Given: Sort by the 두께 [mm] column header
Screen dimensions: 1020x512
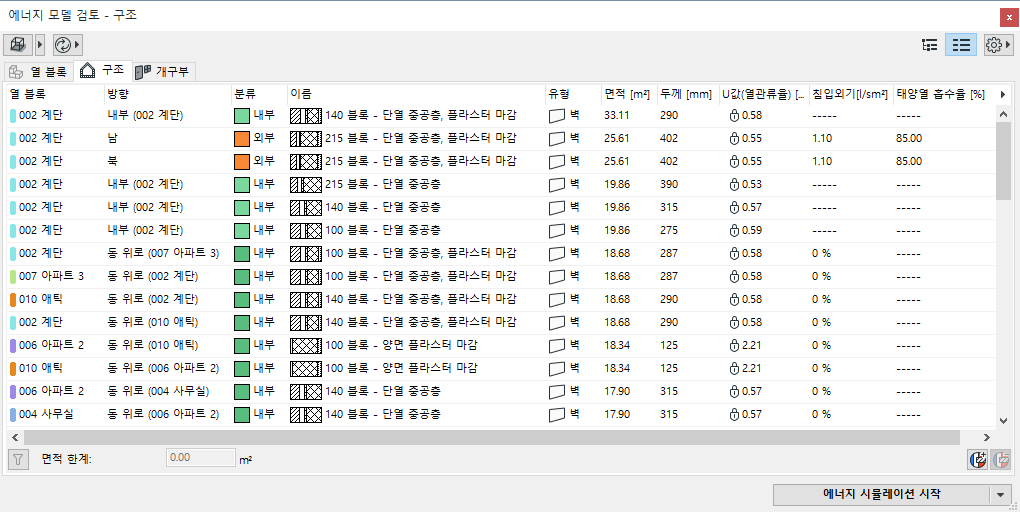Looking at the screenshot, I should [686, 94].
